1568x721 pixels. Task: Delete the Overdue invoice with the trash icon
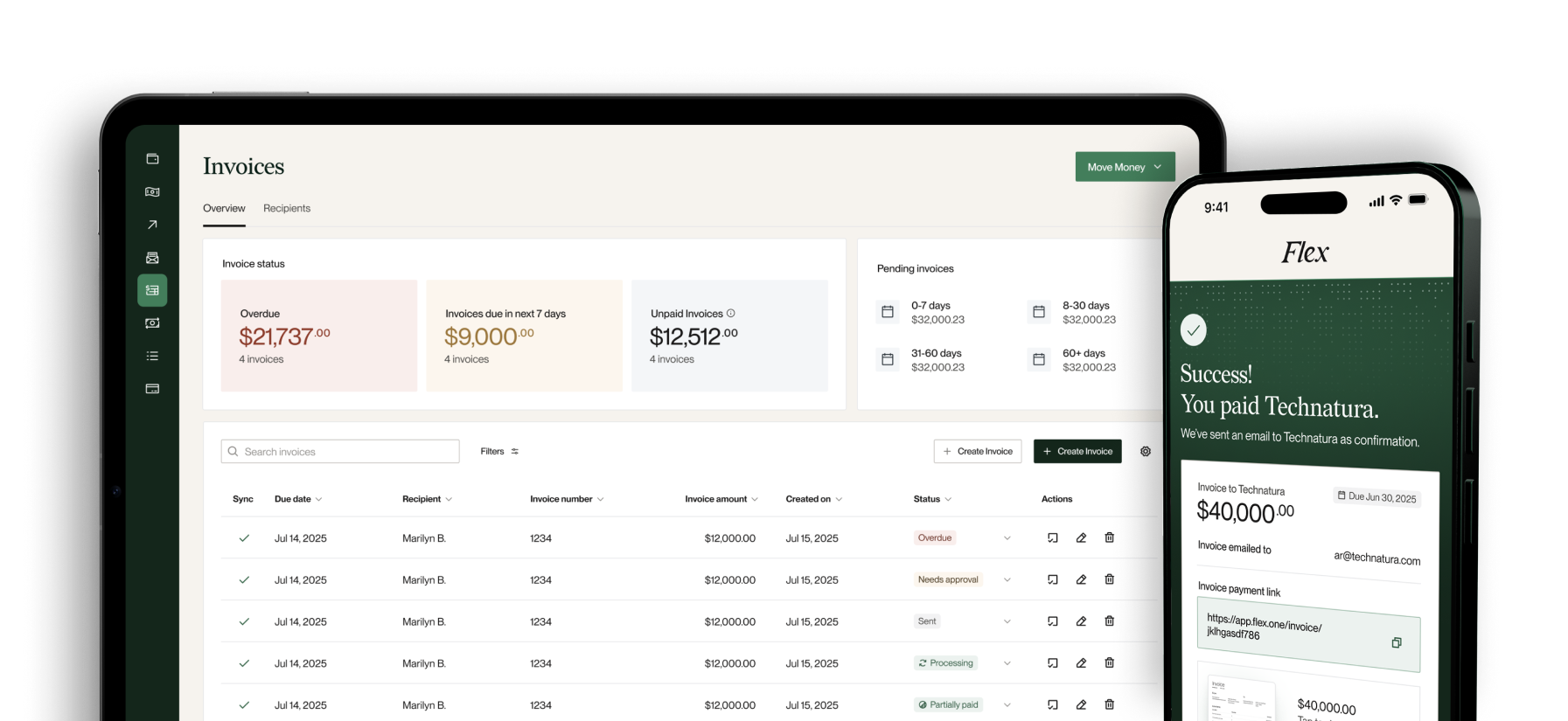pos(1109,537)
